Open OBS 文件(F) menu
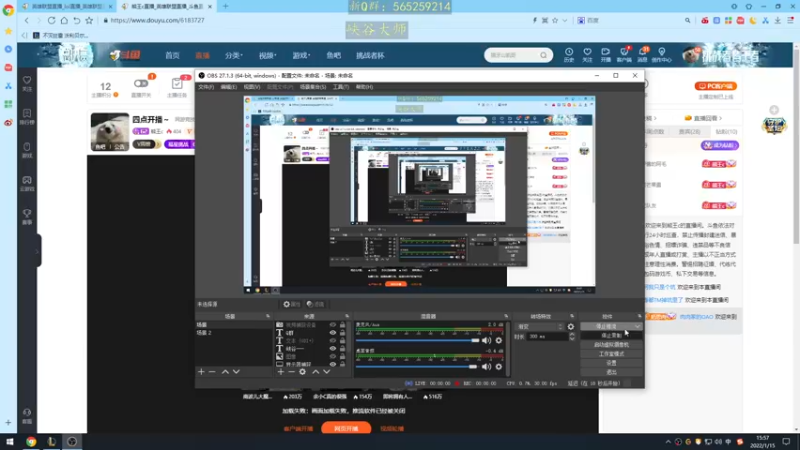The width and height of the screenshot is (800, 450). [x=206, y=87]
